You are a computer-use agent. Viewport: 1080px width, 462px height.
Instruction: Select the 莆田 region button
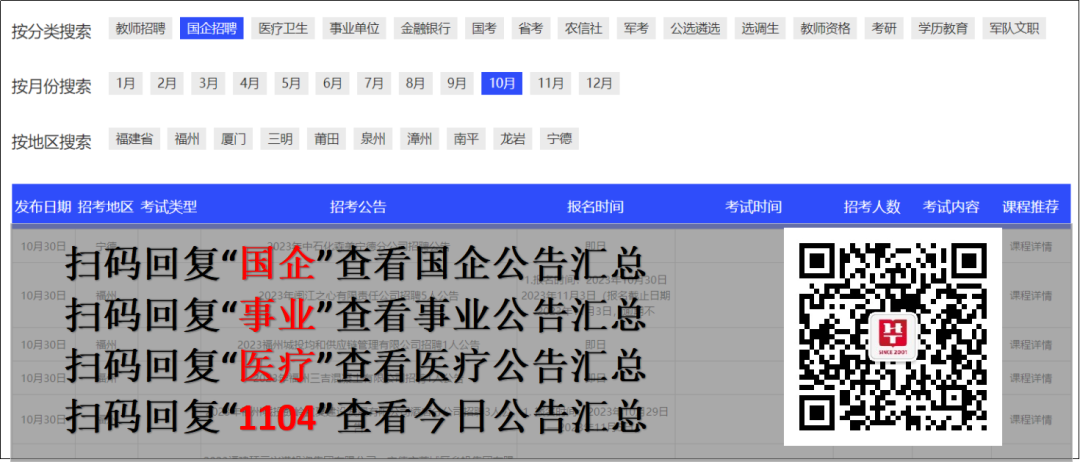click(x=326, y=138)
